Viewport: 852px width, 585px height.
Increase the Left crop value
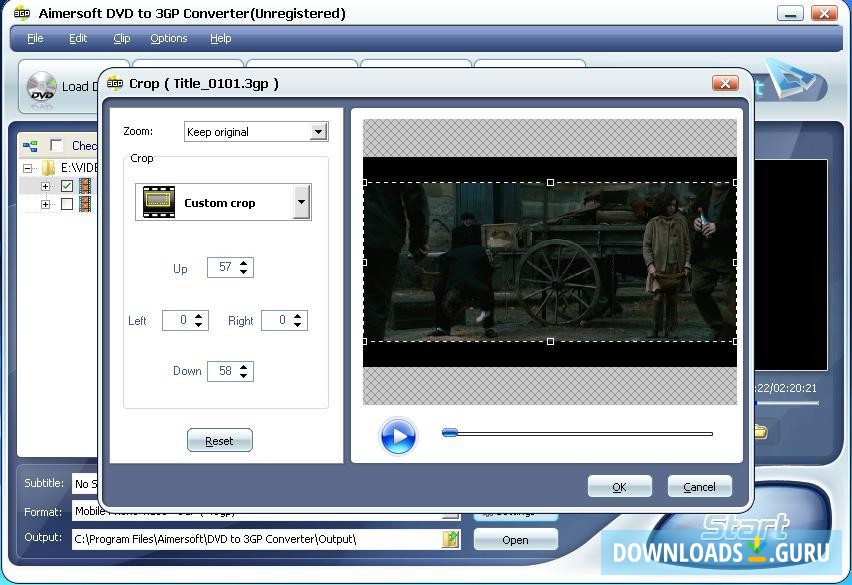coord(199,316)
